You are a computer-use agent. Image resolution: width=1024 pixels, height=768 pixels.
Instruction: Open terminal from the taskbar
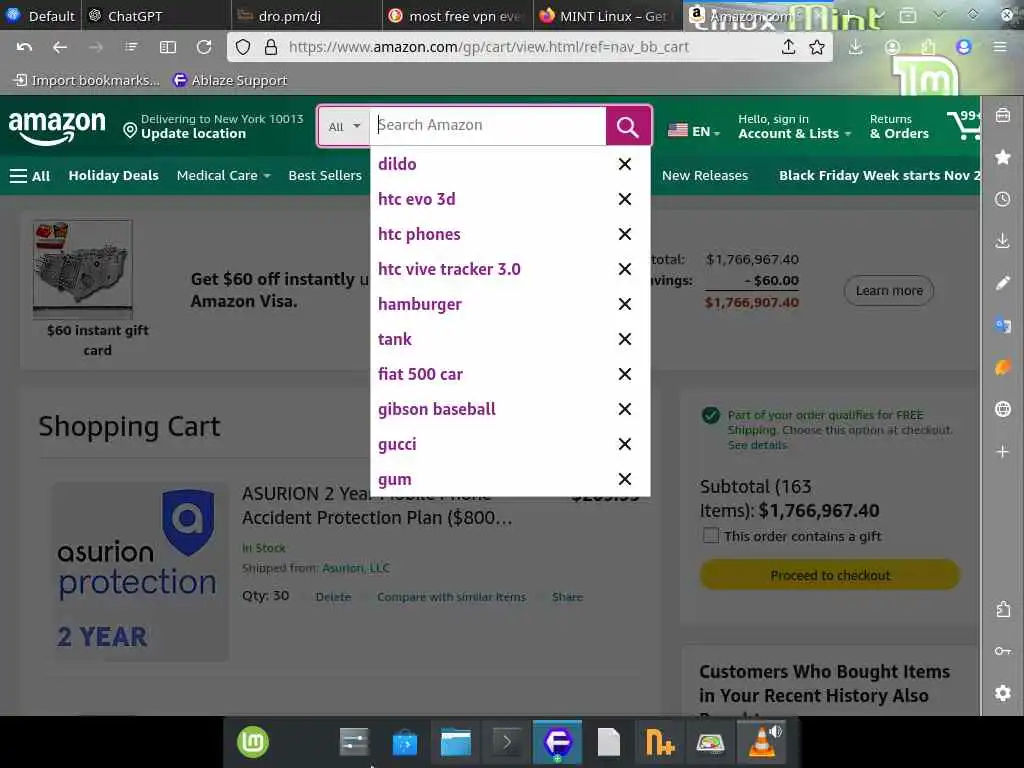tap(507, 743)
